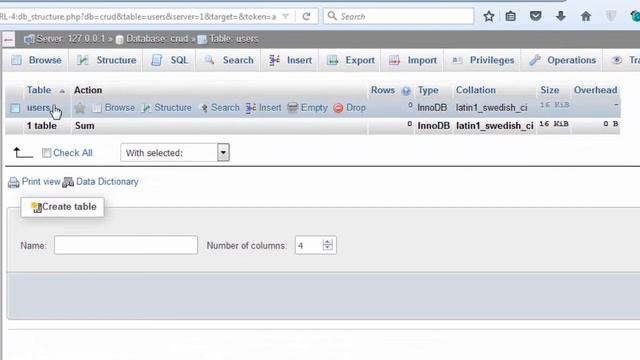Click the bookmark star icon in browser
Screen dimensions: 640x360
coord(489,16)
